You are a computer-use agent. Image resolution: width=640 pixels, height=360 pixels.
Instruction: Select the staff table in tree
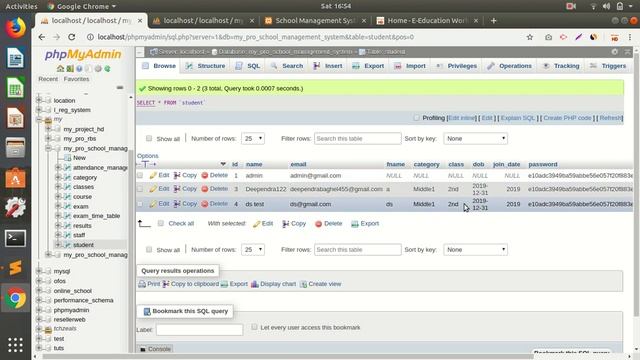pos(79,235)
